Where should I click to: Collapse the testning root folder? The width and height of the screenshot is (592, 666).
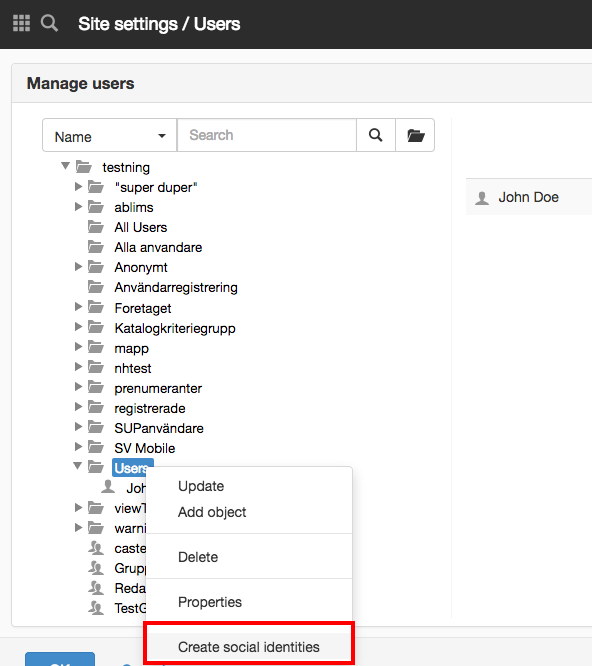click(x=65, y=165)
